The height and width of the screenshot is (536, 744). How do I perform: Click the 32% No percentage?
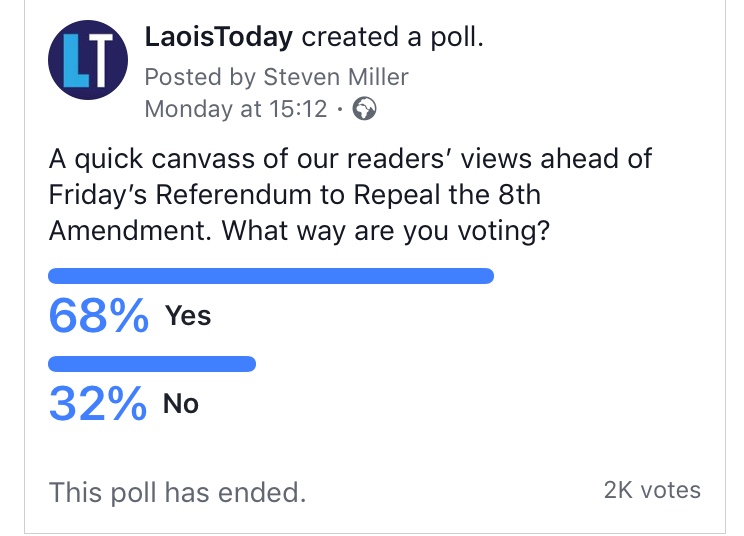click(x=98, y=404)
